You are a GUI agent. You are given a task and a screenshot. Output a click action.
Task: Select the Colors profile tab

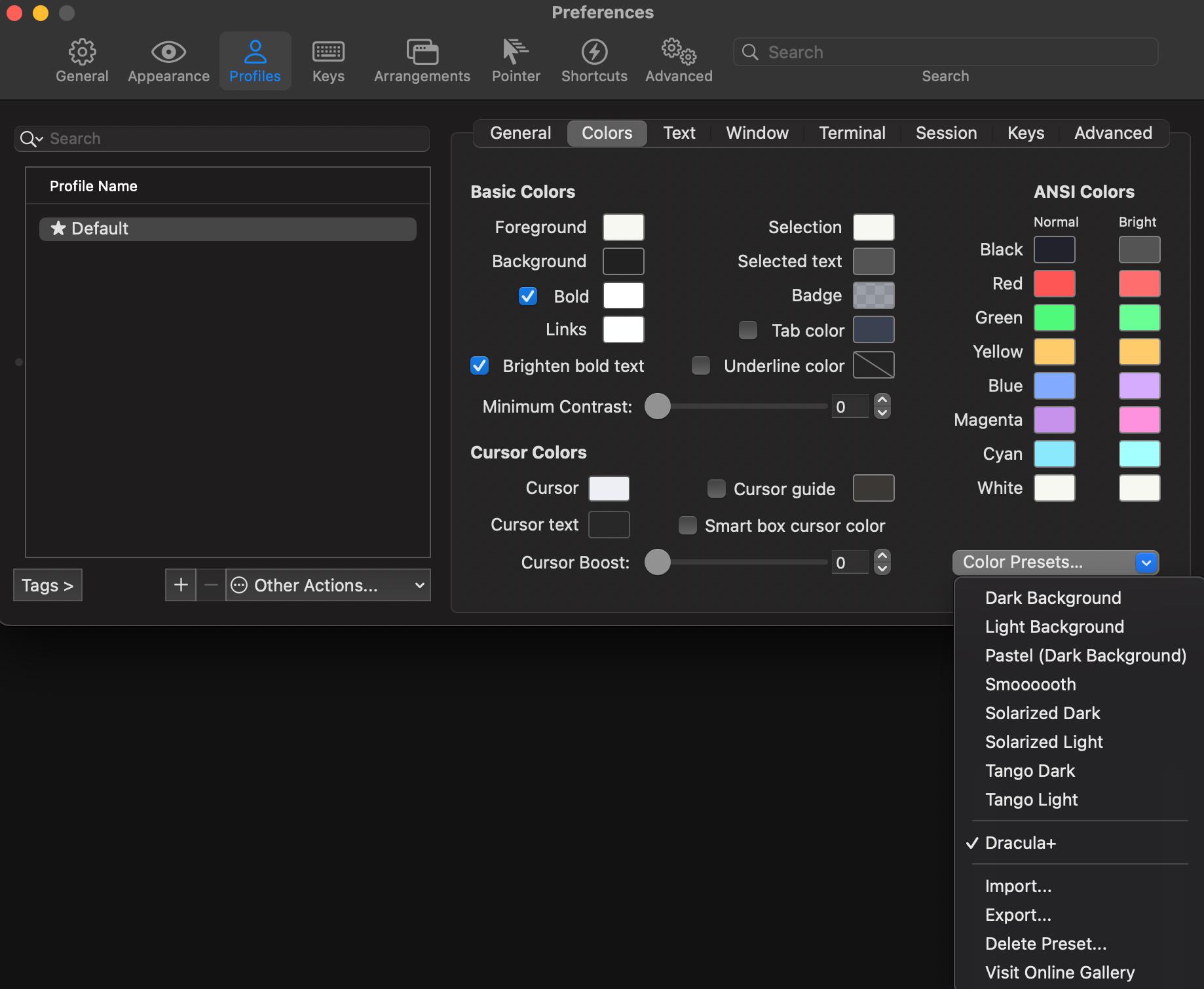[x=607, y=133]
